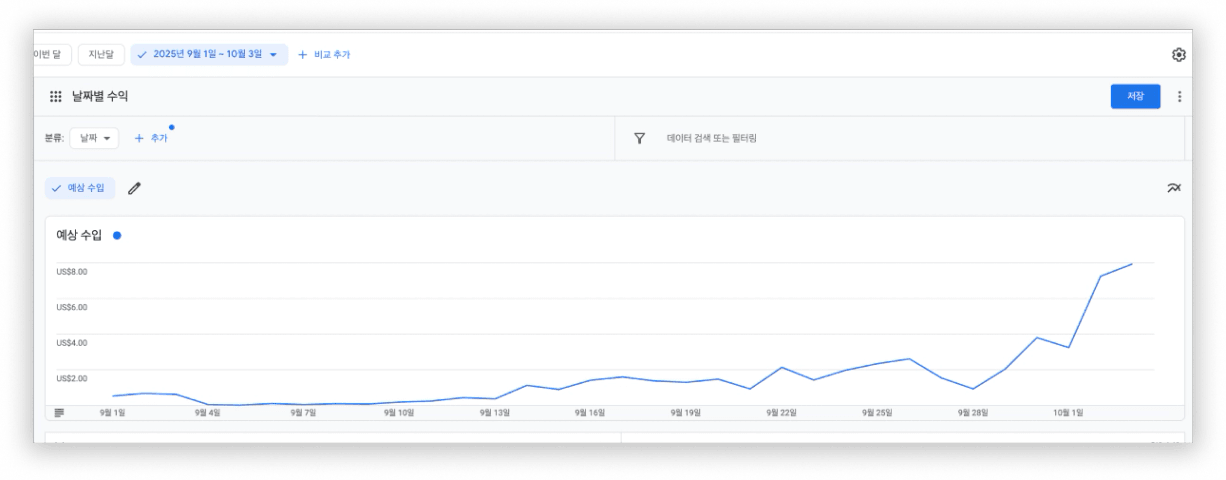
Task: Toggle the trend line chart icon
Action: [x=1173, y=188]
